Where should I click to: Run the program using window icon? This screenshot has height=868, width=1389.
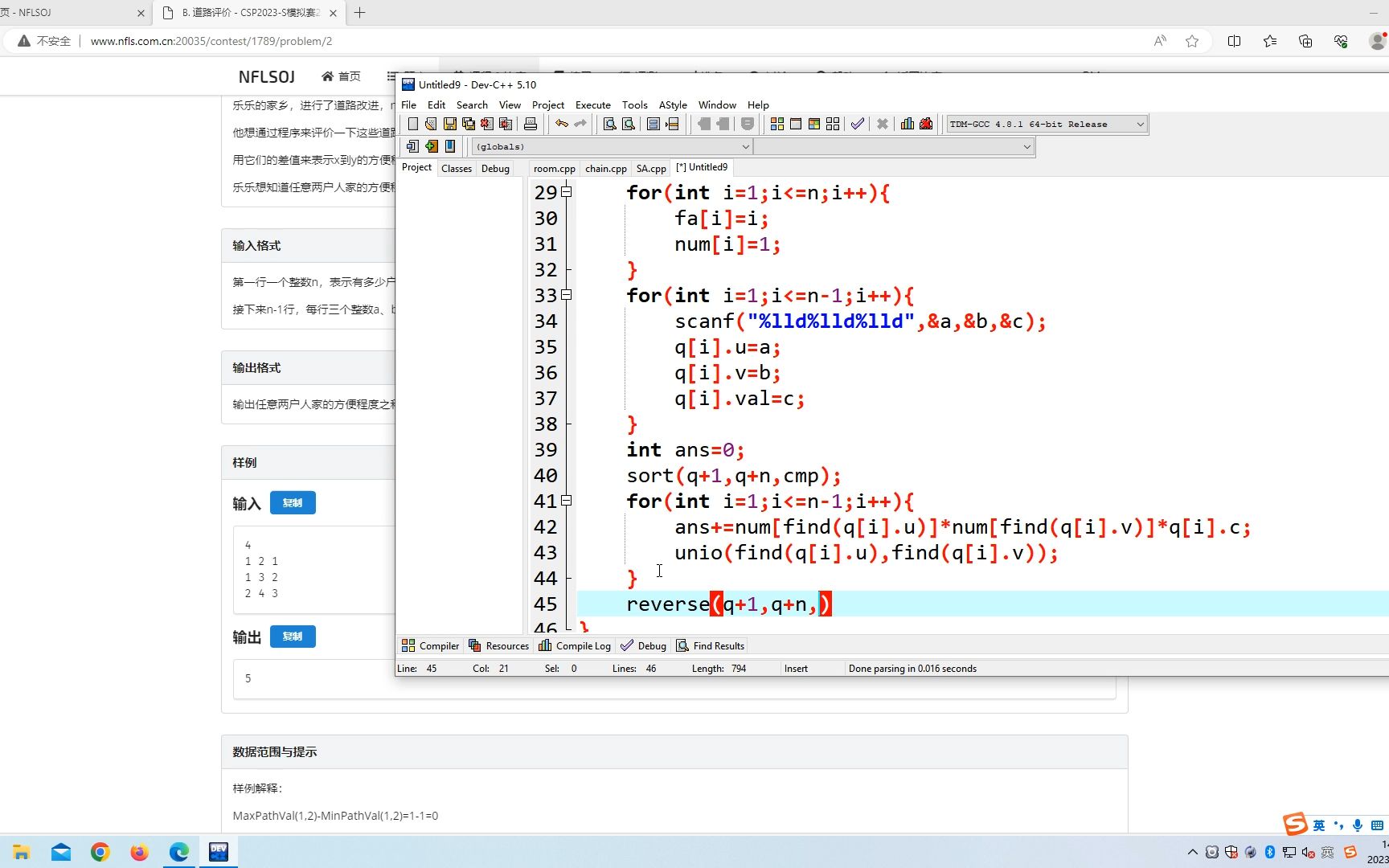point(796,124)
